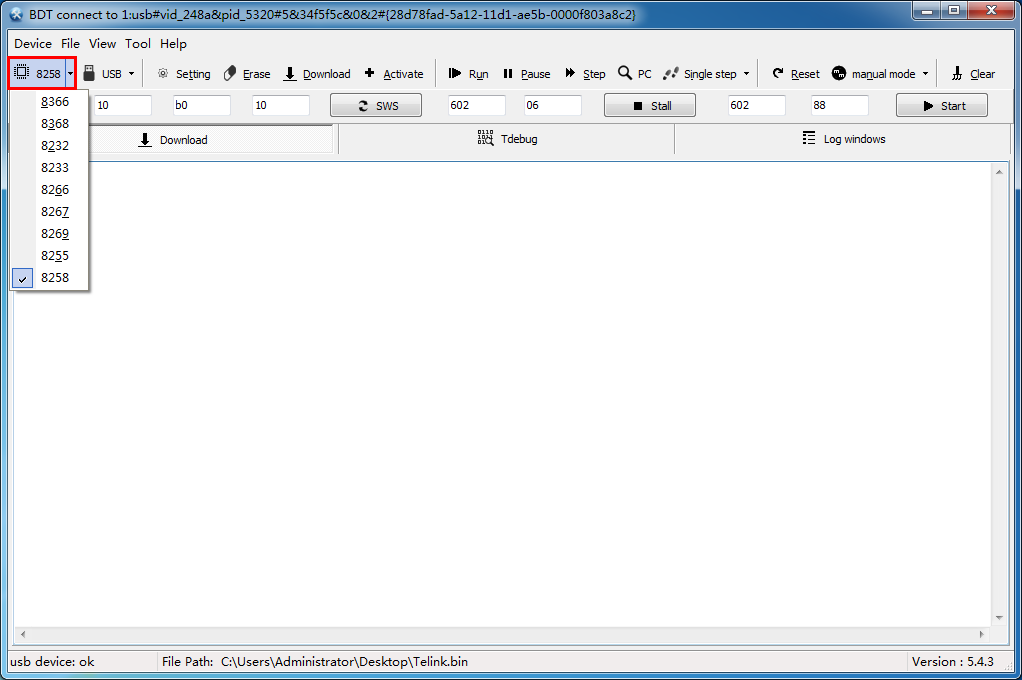Expand the USB dropdown arrow
Screen dimensions: 1022x680
[131, 74]
